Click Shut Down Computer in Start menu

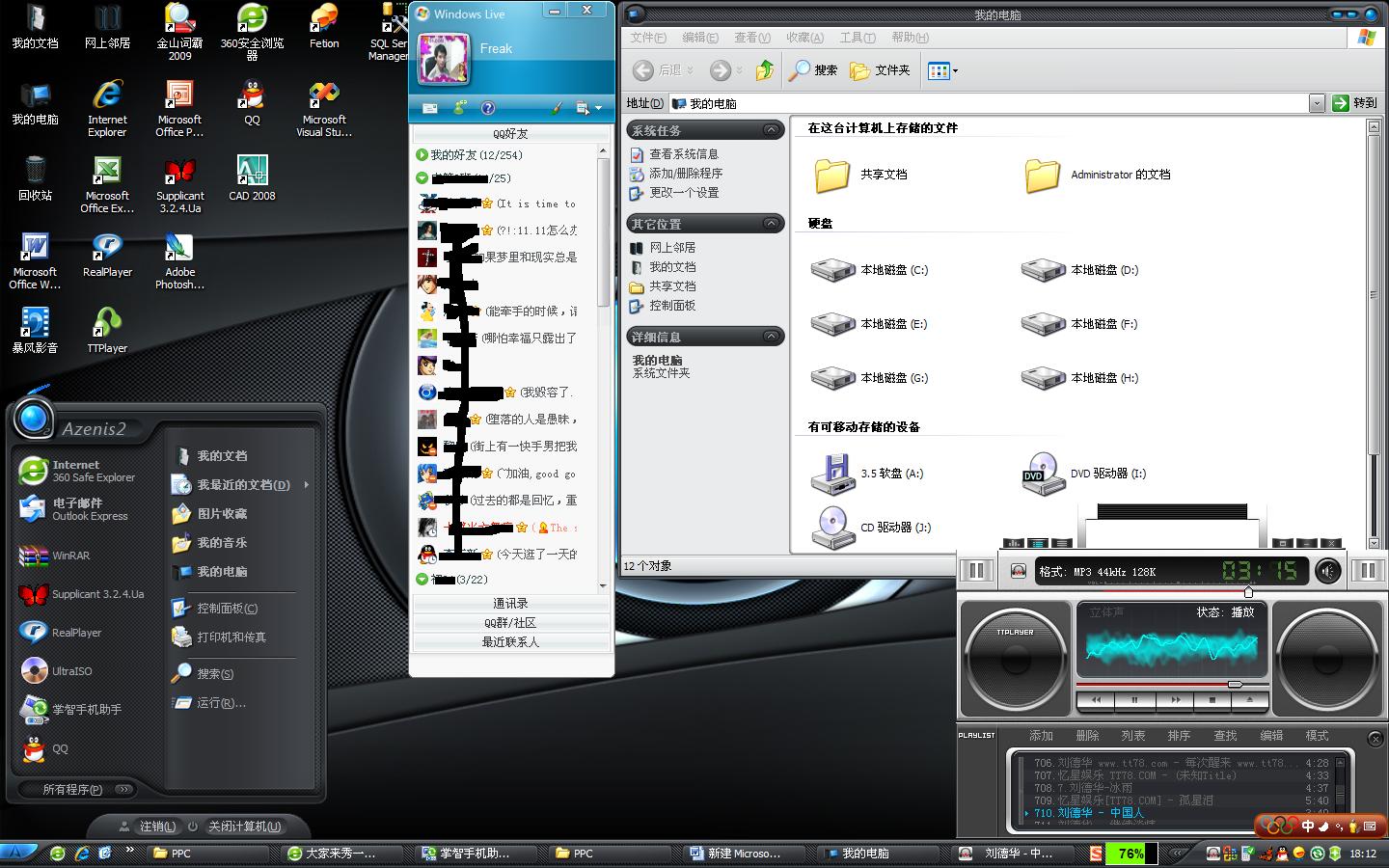(x=234, y=827)
